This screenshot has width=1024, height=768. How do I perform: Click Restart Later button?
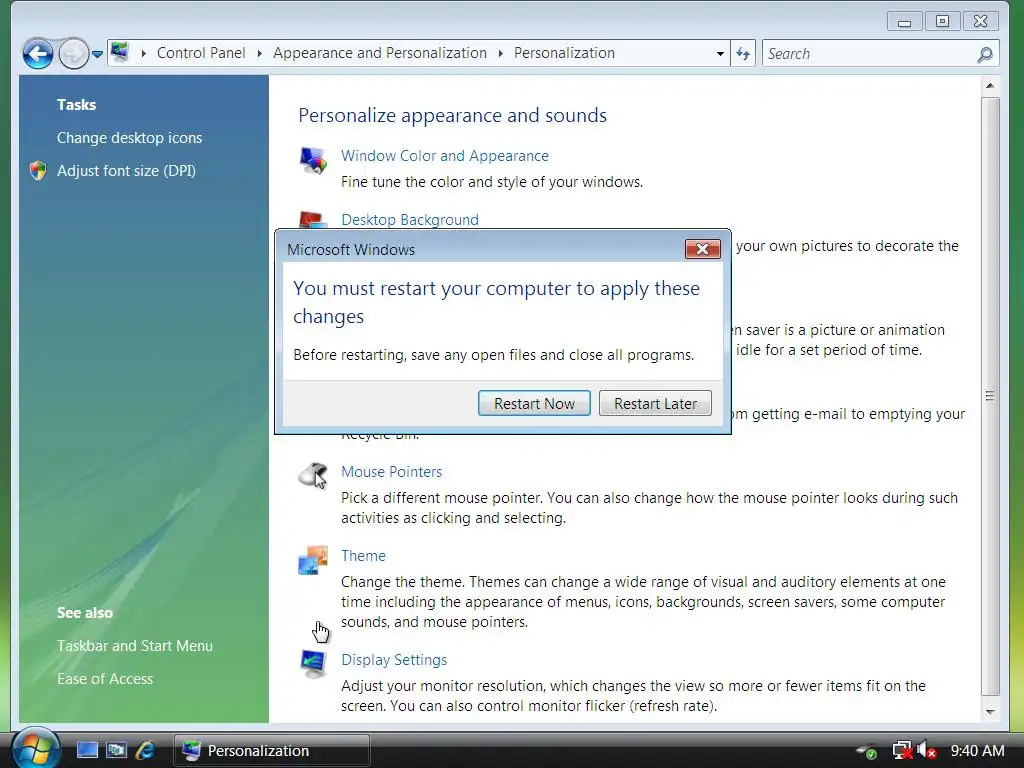click(655, 404)
